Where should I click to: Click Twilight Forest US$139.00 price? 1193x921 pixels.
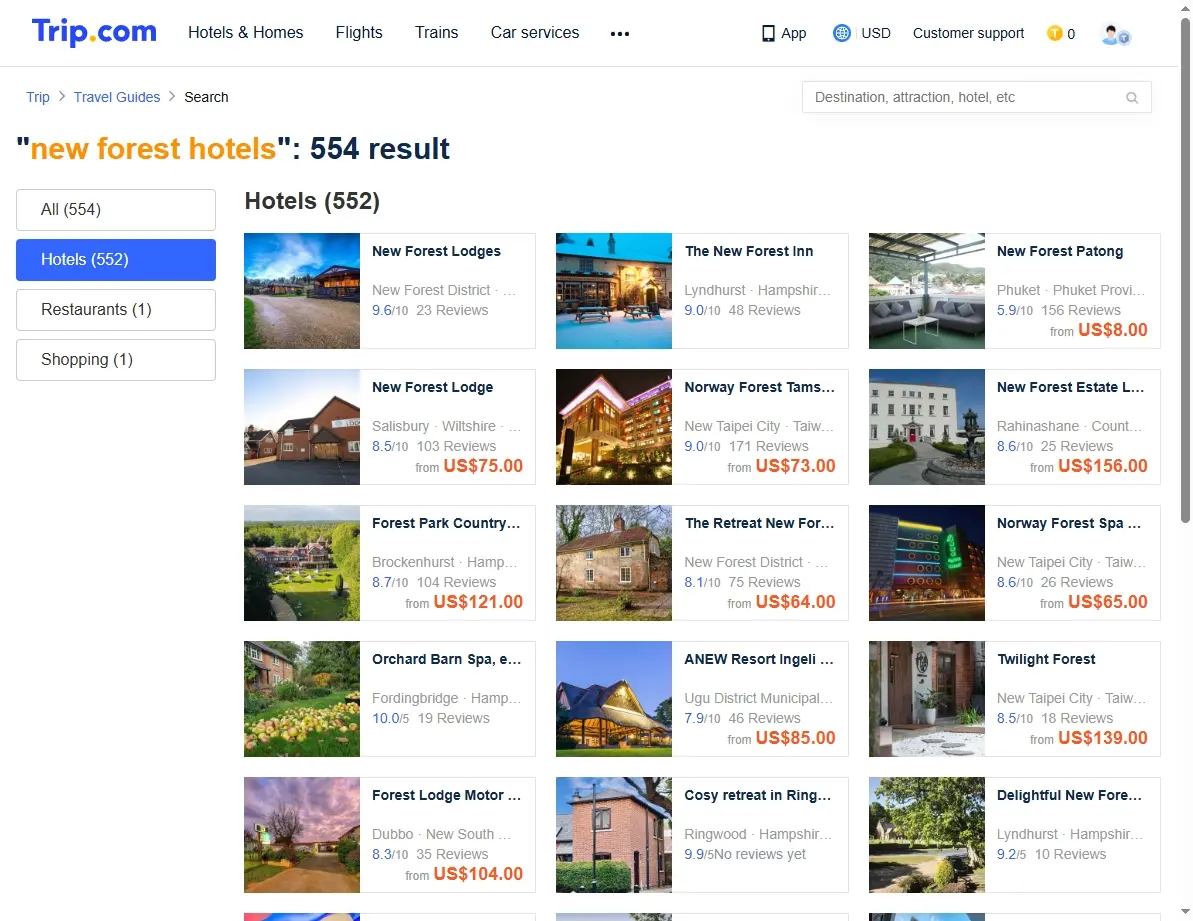(x=1102, y=738)
